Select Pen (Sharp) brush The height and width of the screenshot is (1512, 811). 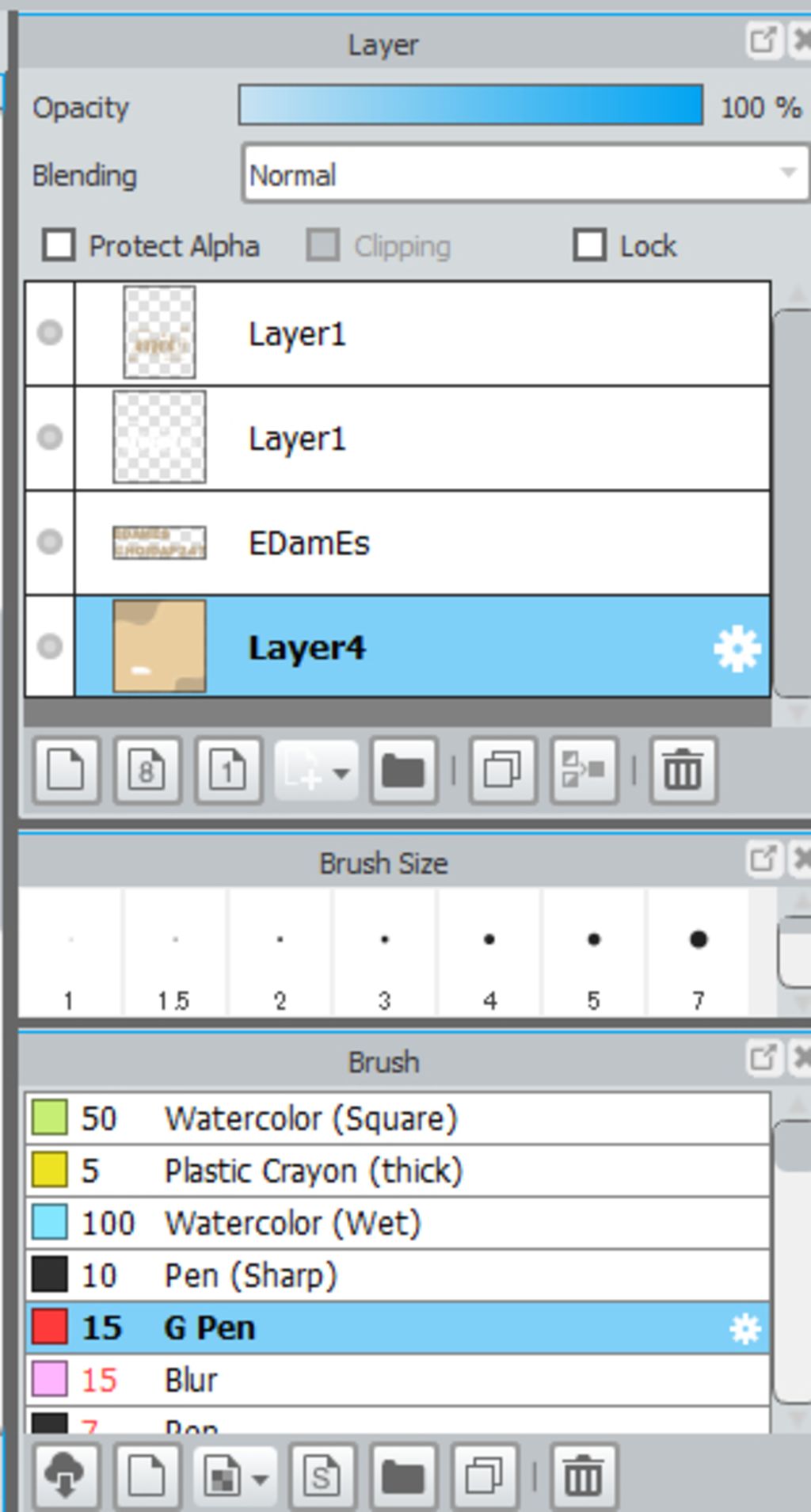(250, 1275)
